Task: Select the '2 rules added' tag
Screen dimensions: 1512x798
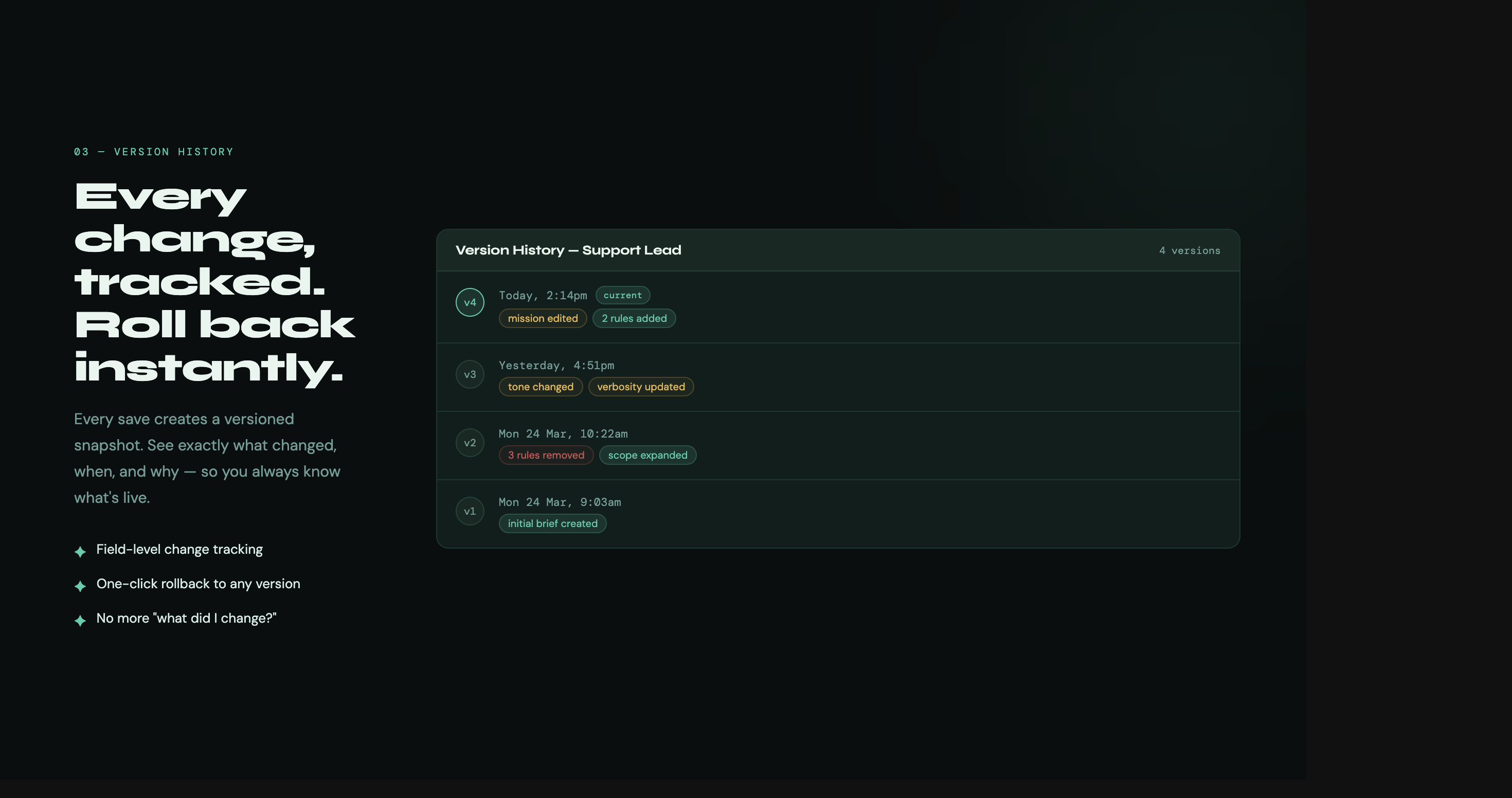Action: [634, 318]
